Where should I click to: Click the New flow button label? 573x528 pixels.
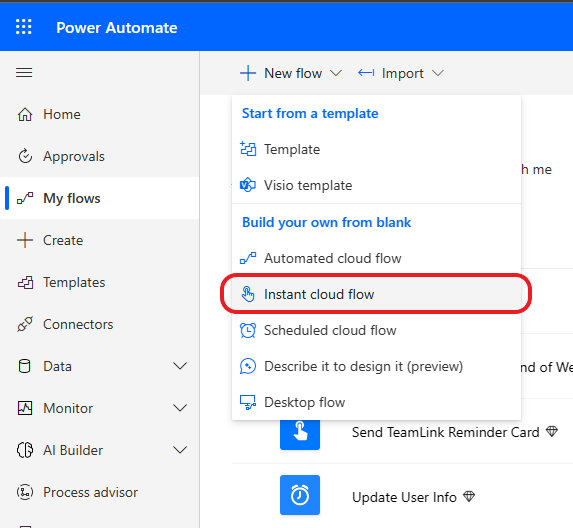coord(293,73)
